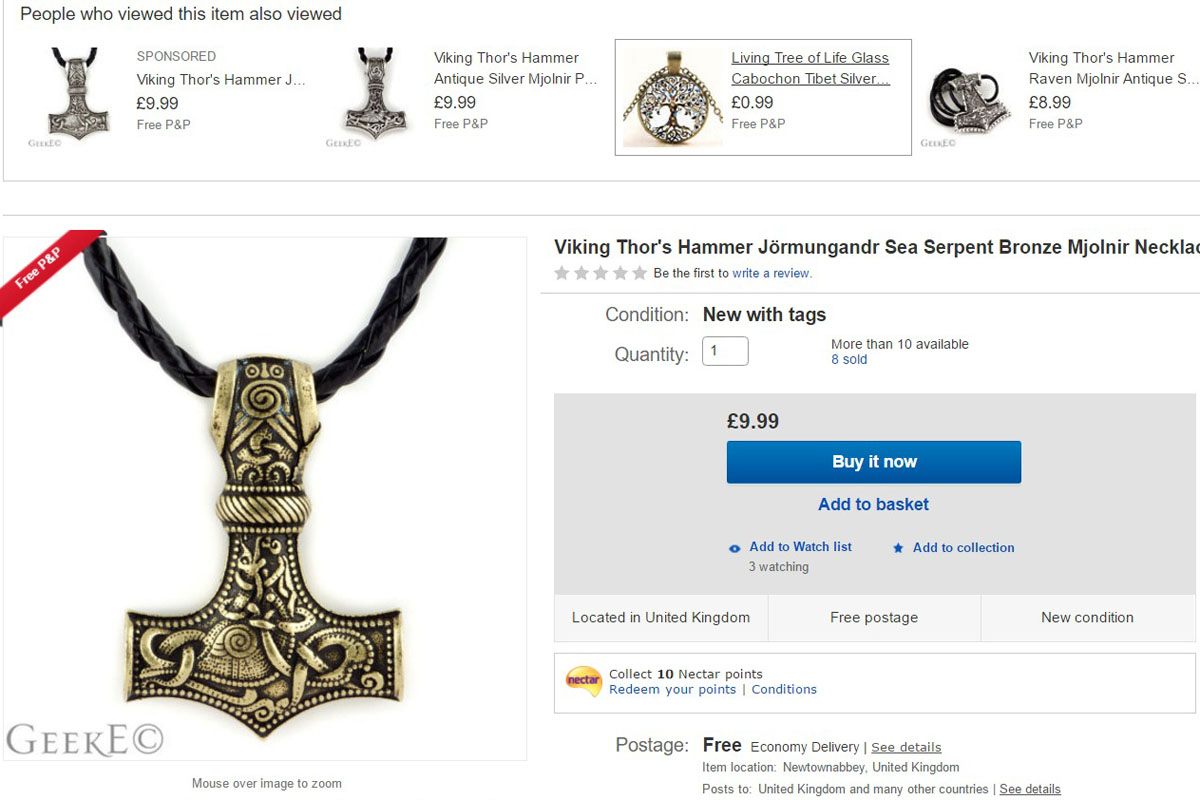Open the Living Tree of Life listing title
This screenshot has height=800, width=1200.
click(x=810, y=67)
